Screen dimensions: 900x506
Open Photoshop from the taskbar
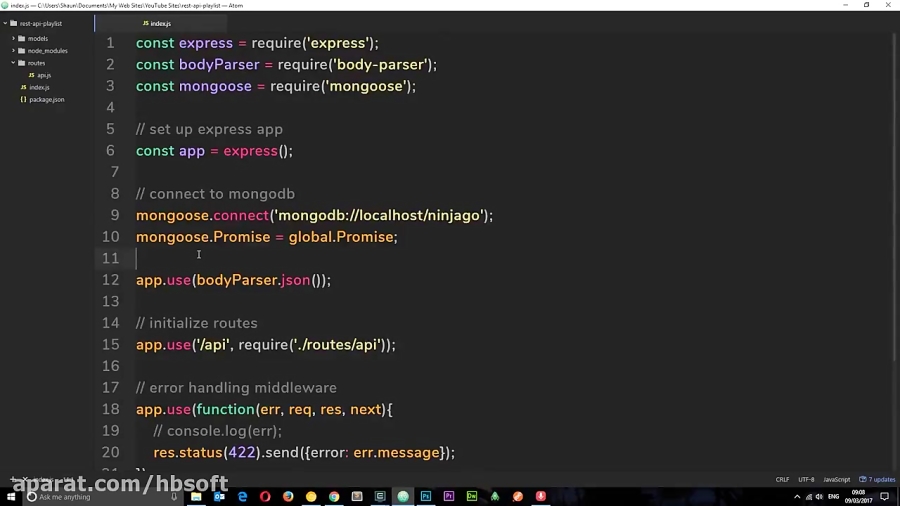[x=426, y=497]
